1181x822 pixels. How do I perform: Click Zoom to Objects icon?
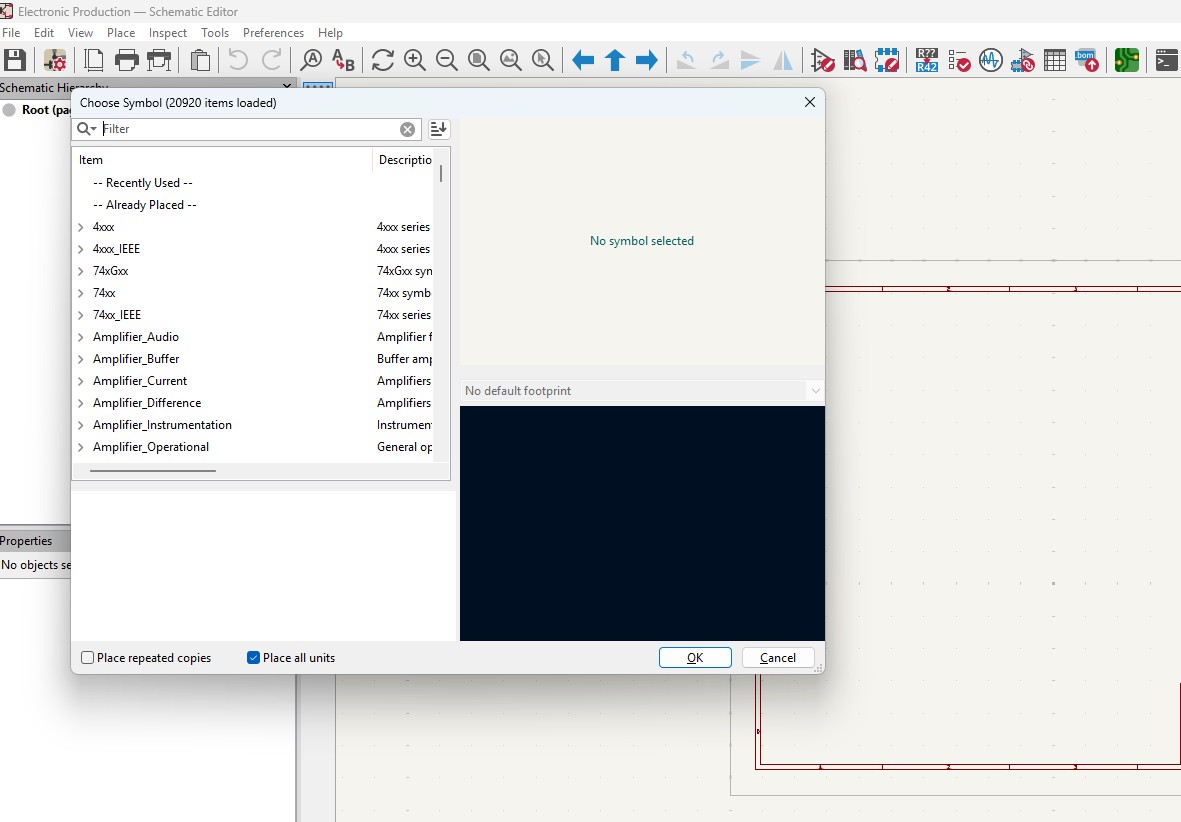click(511, 60)
